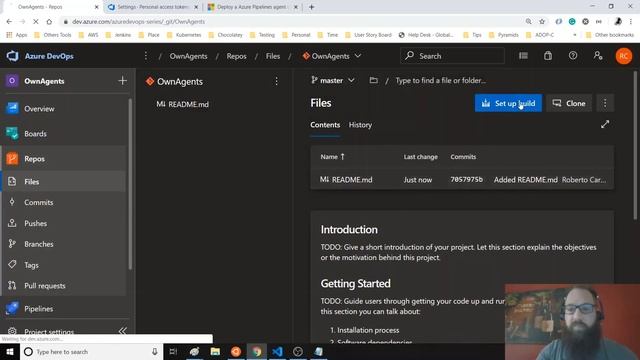Collapse the left navigation sidebar

pyautogui.click(x=122, y=331)
